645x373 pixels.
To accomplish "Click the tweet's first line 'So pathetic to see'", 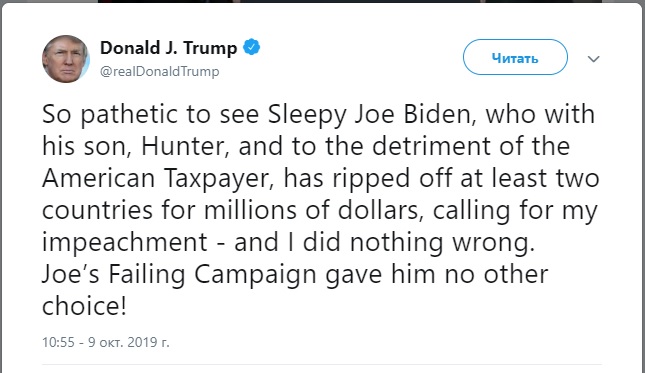I will pos(151,114).
